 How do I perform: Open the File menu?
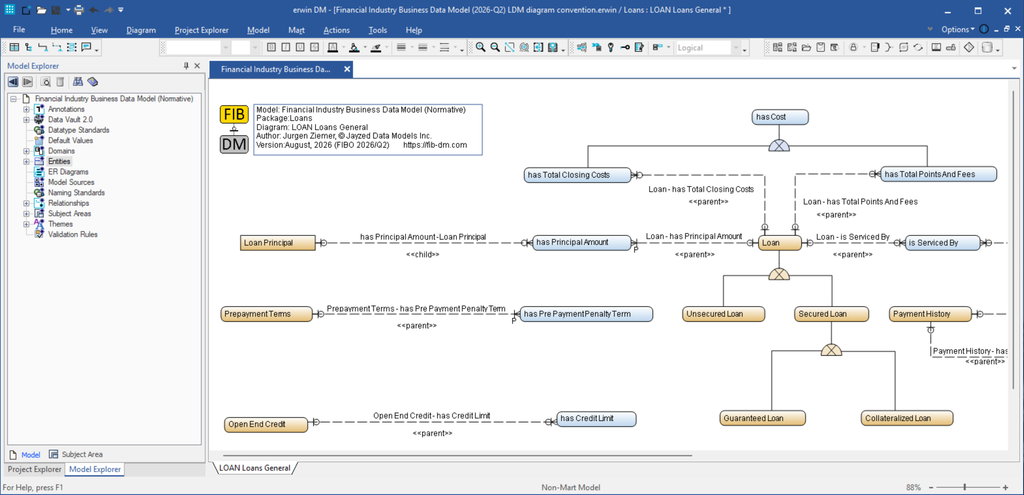tap(19, 30)
